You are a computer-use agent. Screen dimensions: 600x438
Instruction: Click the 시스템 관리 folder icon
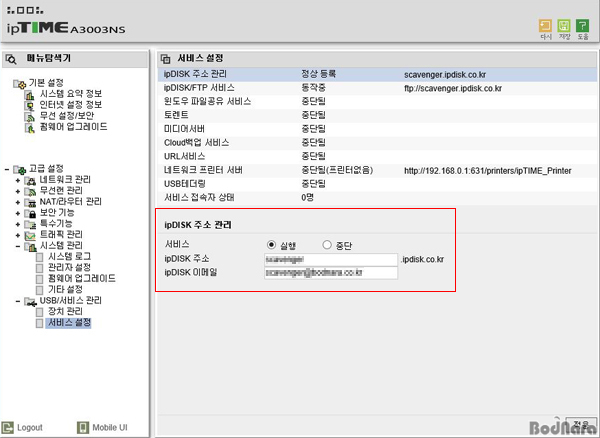point(30,246)
